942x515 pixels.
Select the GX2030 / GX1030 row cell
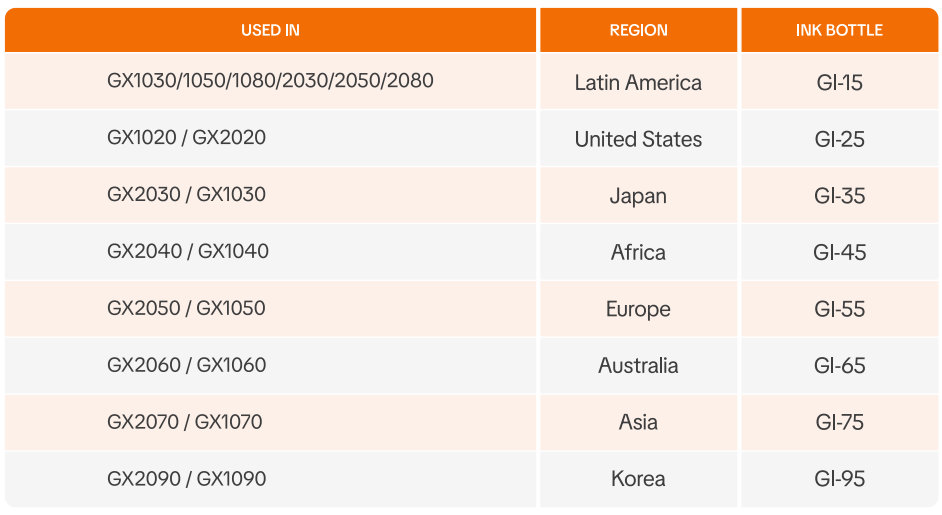[187, 195]
